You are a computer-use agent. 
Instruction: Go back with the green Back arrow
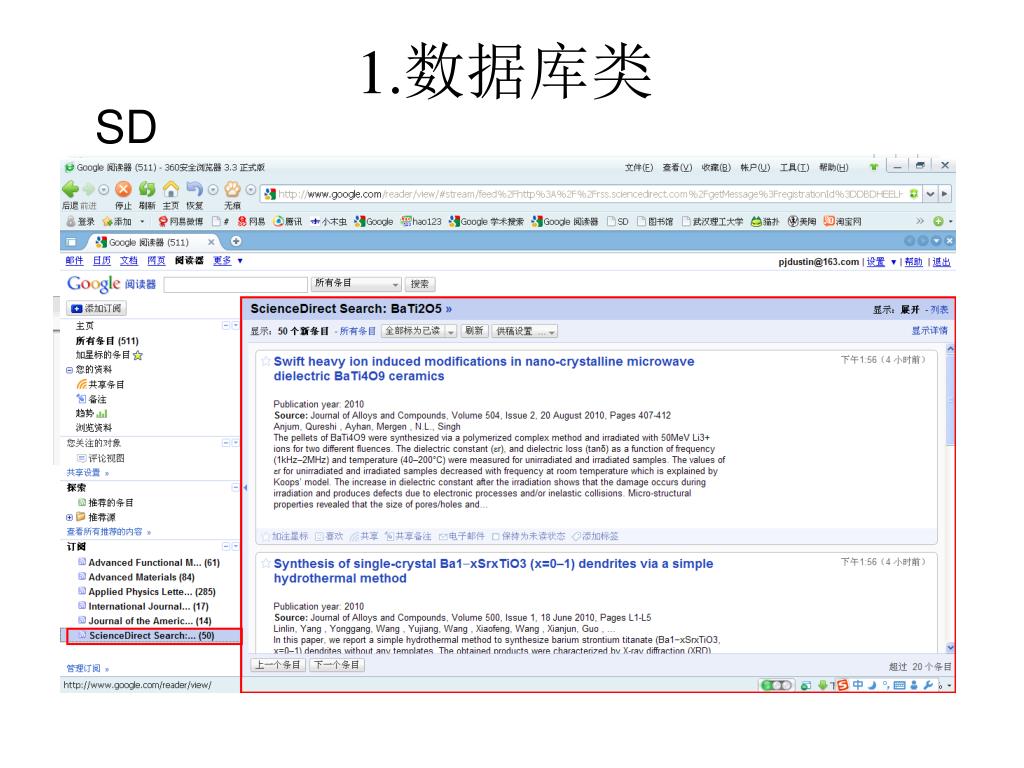coord(70,189)
